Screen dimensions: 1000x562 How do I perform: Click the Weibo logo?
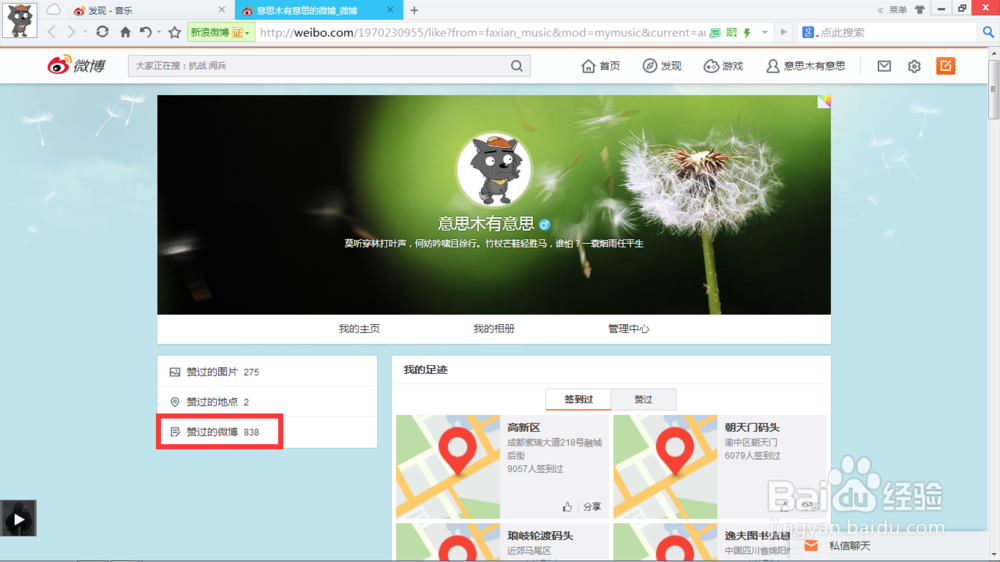coord(77,65)
